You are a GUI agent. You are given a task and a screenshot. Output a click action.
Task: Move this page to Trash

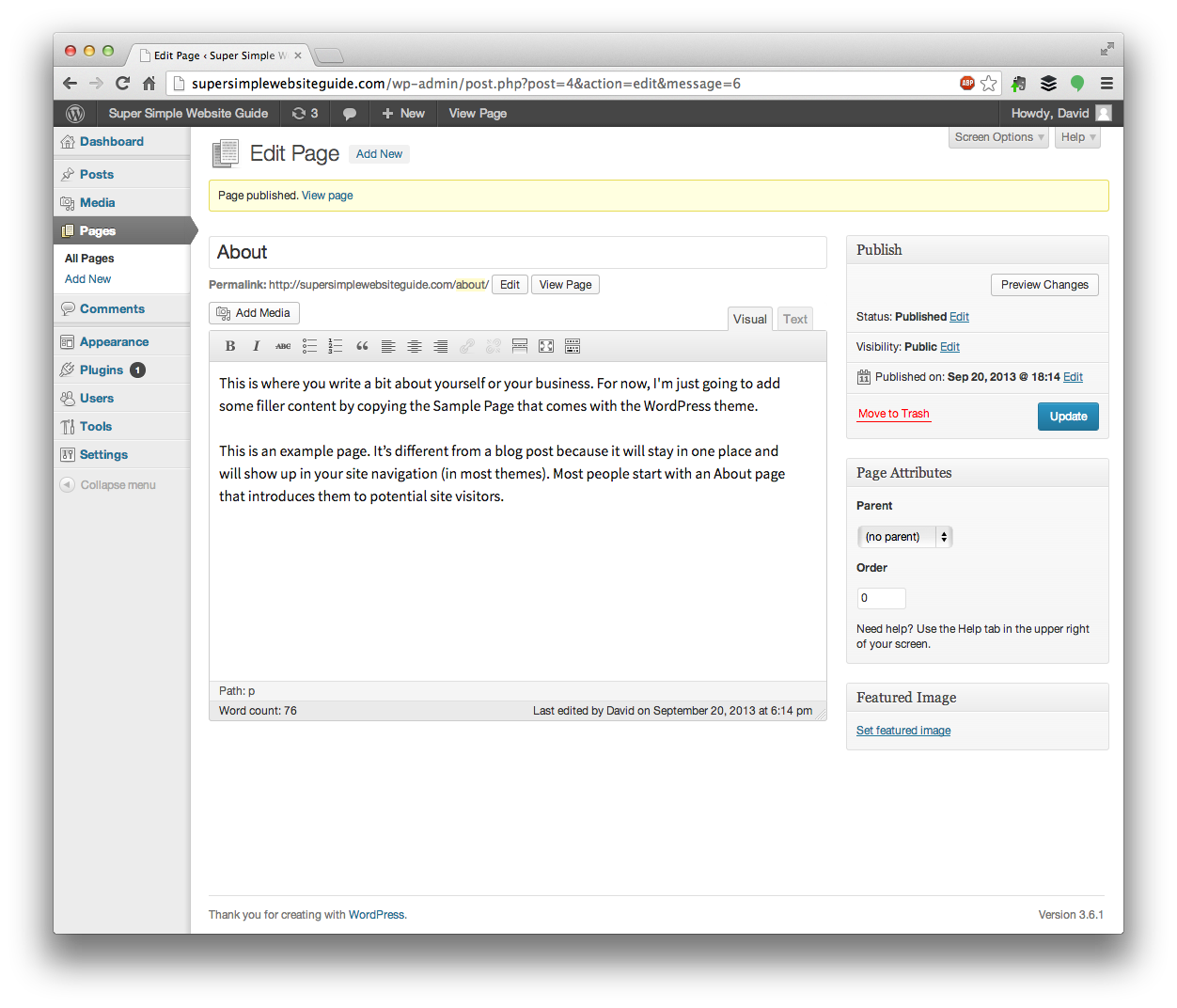pos(893,414)
